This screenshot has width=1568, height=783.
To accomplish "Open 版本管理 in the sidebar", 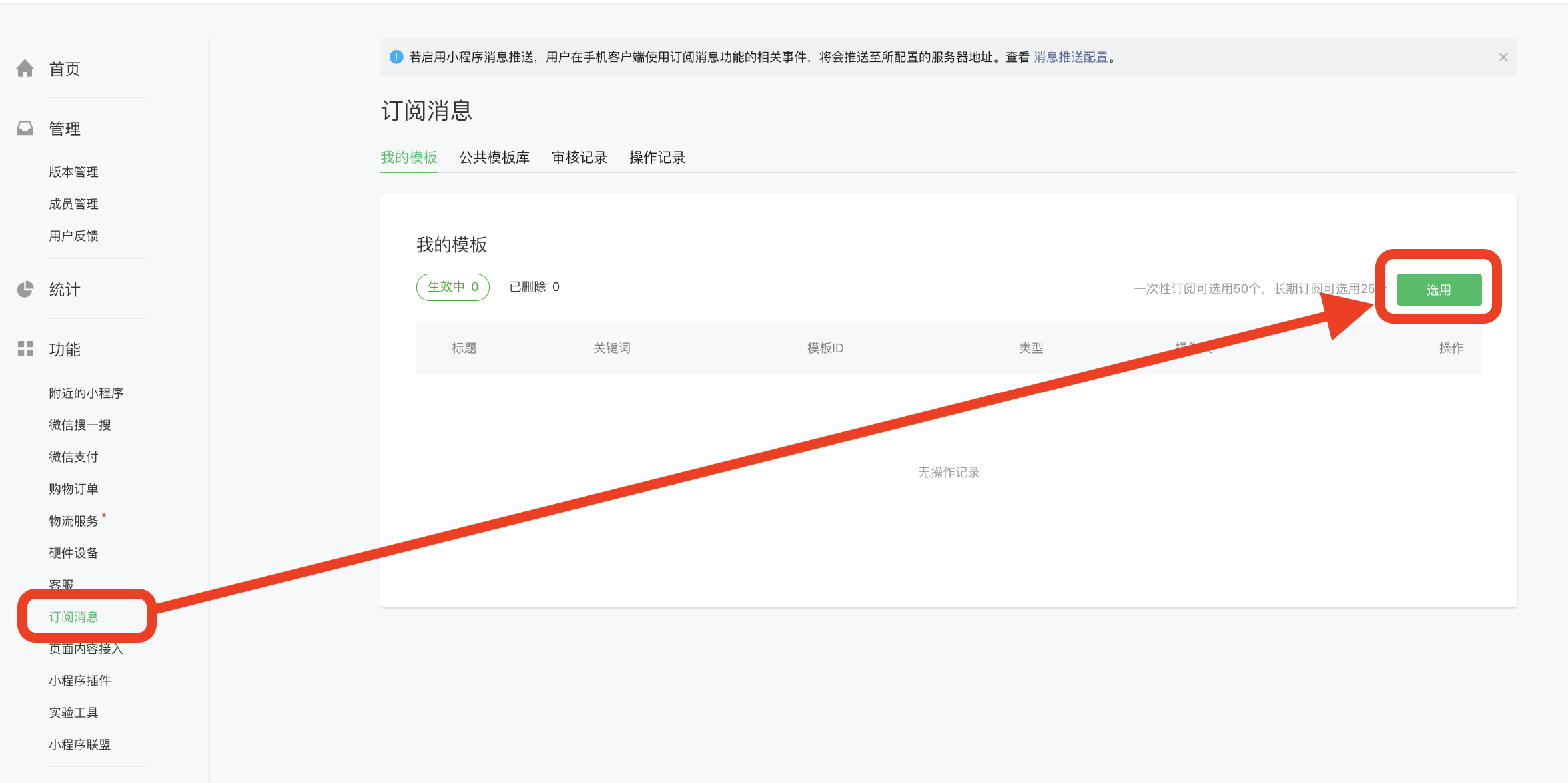I will point(73,172).
